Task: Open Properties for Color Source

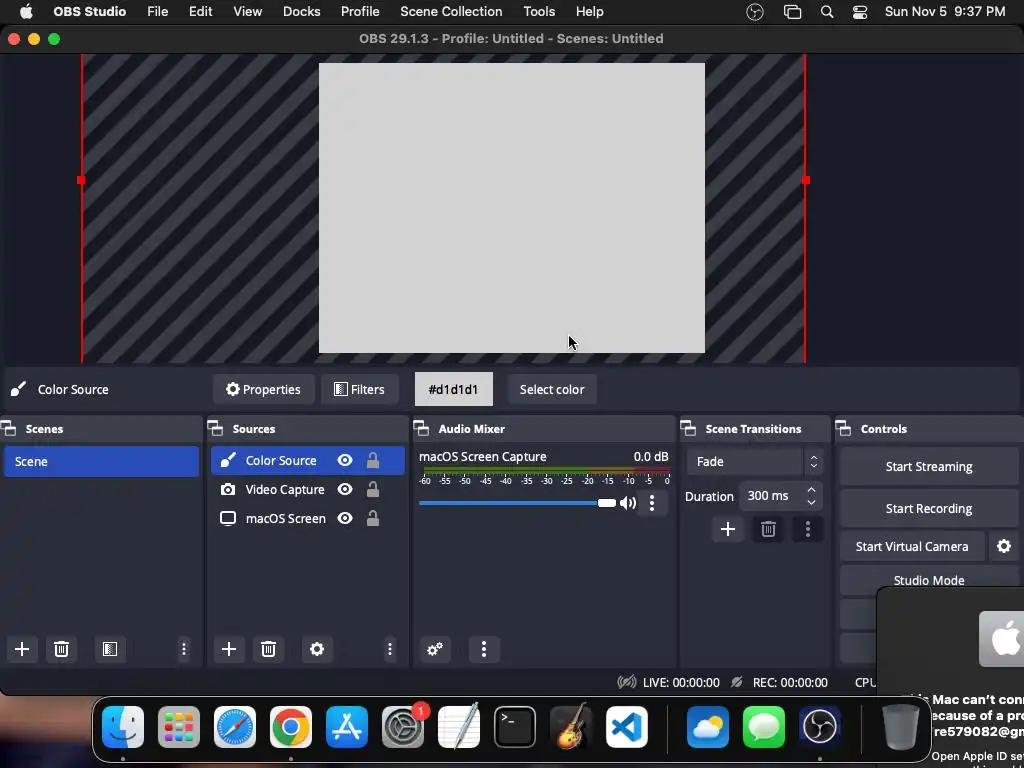Action: 263,389
